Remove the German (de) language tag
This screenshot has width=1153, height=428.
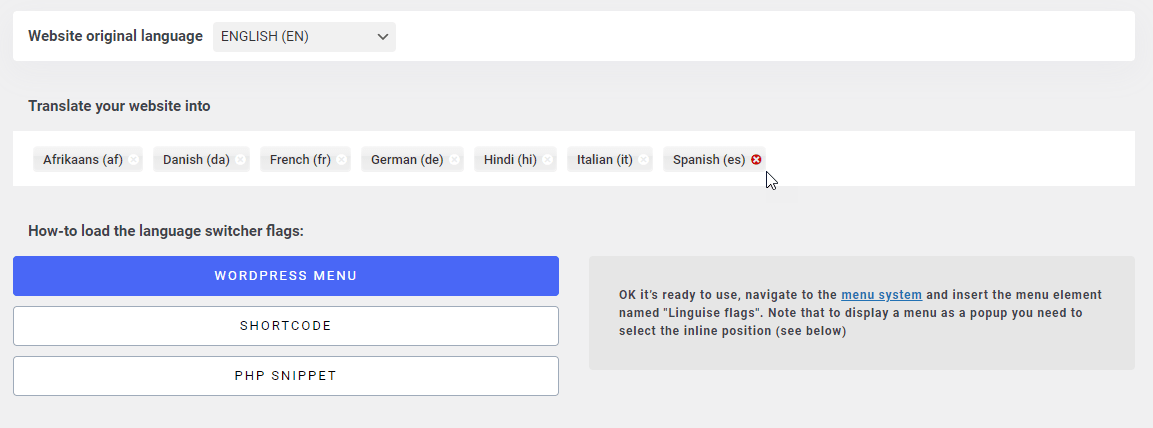[455, 160]
